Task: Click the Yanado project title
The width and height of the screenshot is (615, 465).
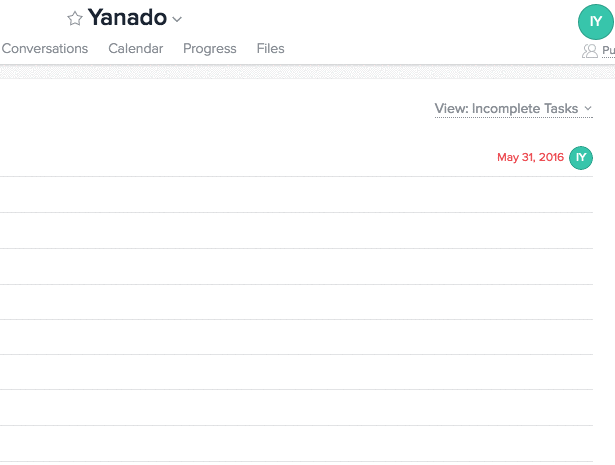Action: (x=127, y=18)
